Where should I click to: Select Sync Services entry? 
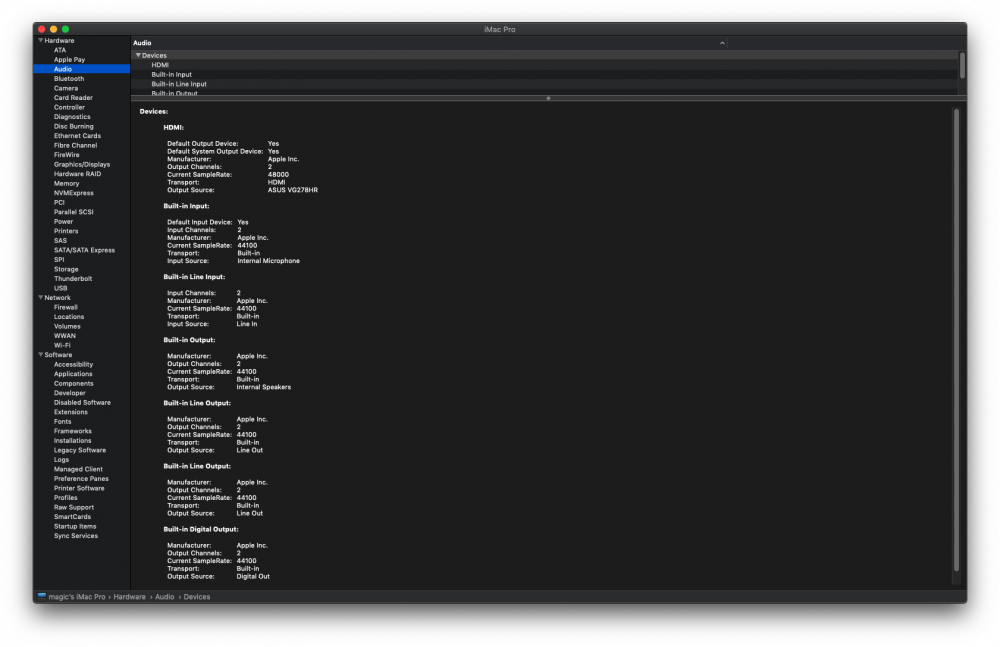[x=76, y=536]
